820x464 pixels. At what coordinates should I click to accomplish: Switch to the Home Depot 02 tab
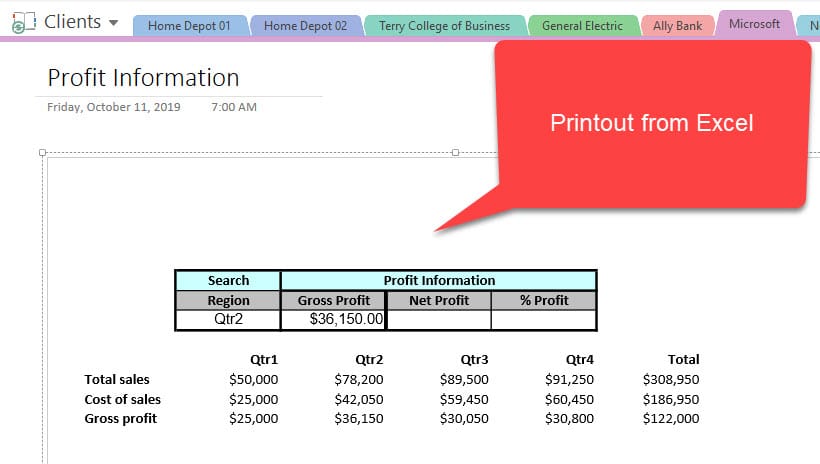[x=305, y=26]
